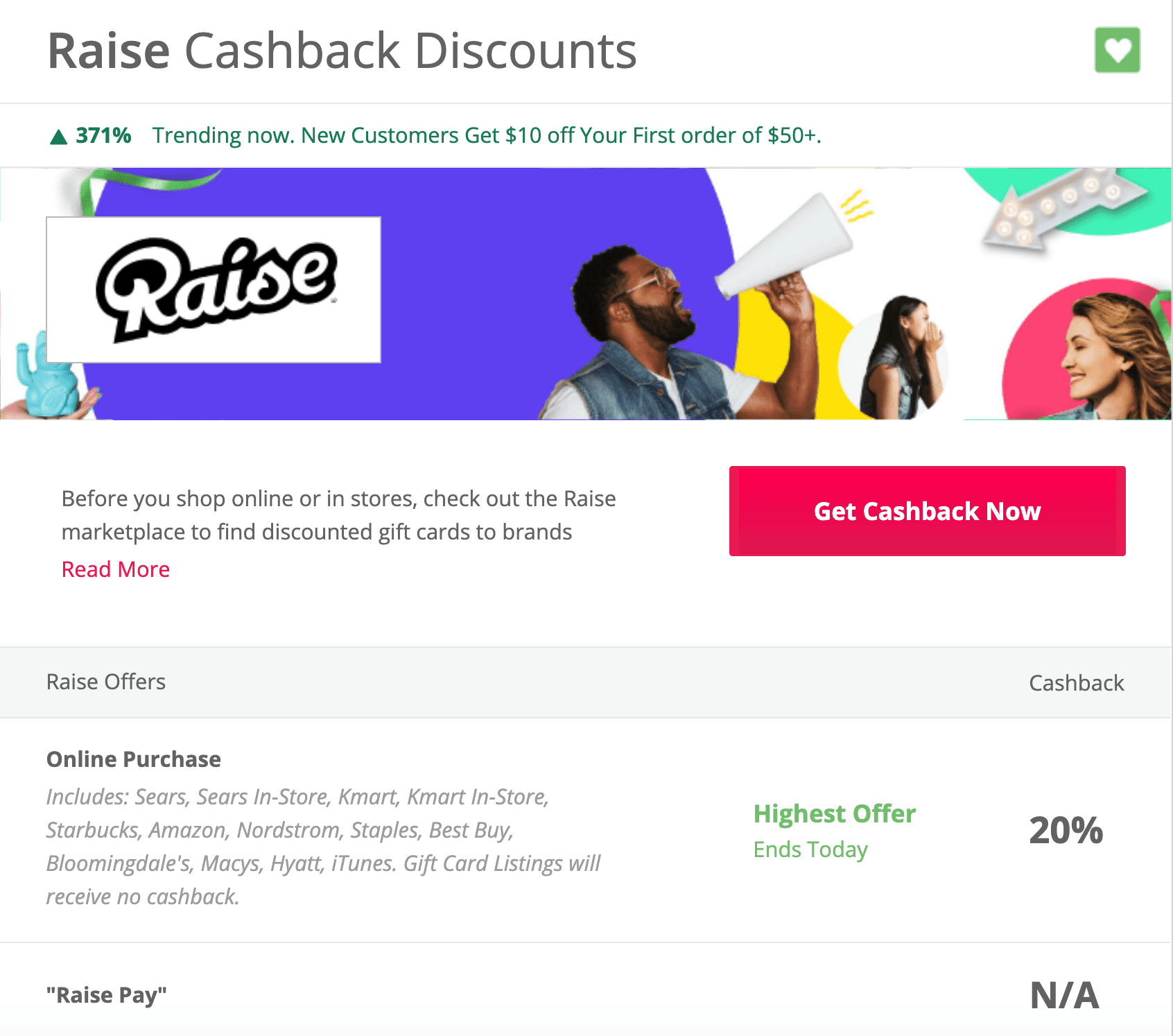Click the Ends Today notice
Viewport: 1173px width, 1036px height.
(810, 849)
